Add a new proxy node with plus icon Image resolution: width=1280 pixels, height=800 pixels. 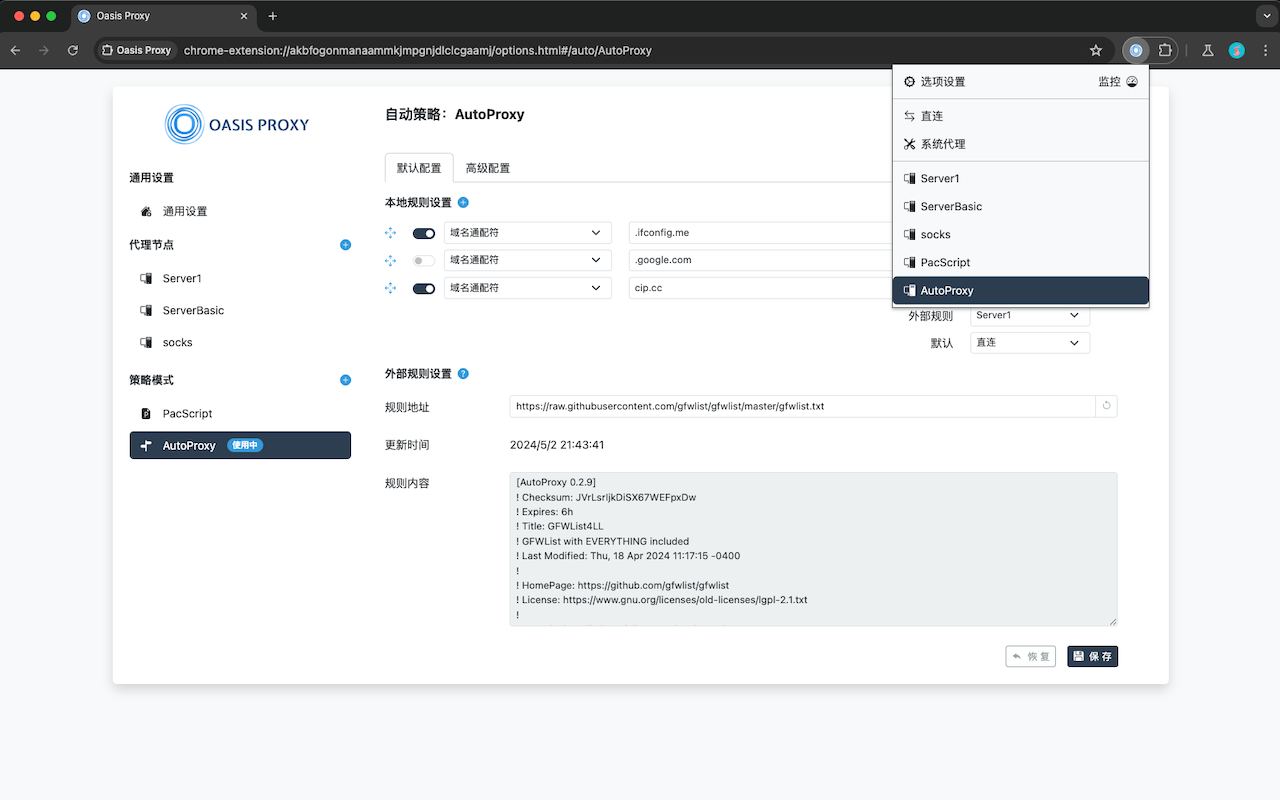[346, 244]
